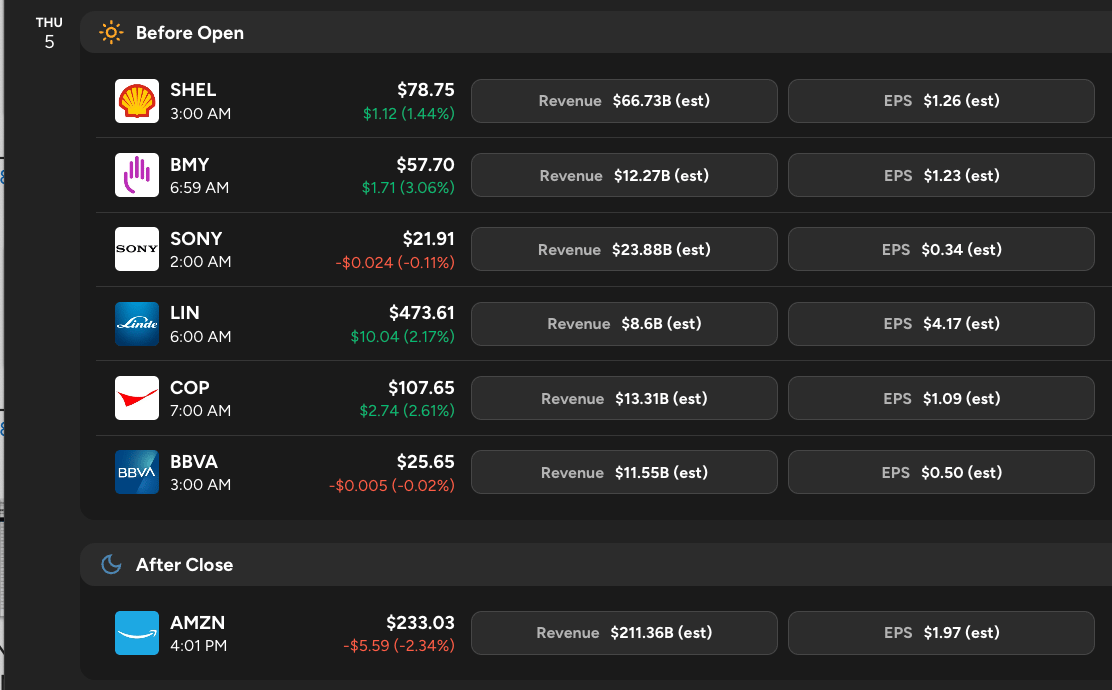Screen dimensions: 1112x690
Task: Click LIN report time 6:00 AM
Action: click(200, 337)
